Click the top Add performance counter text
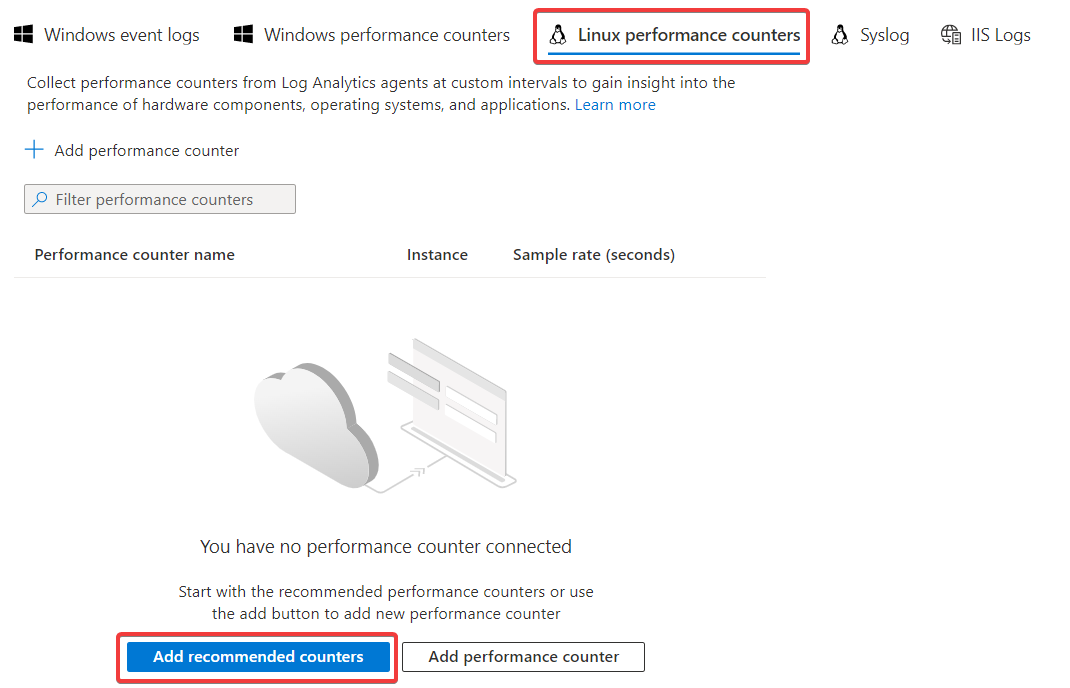1070x688 pixels. (147, 151)
